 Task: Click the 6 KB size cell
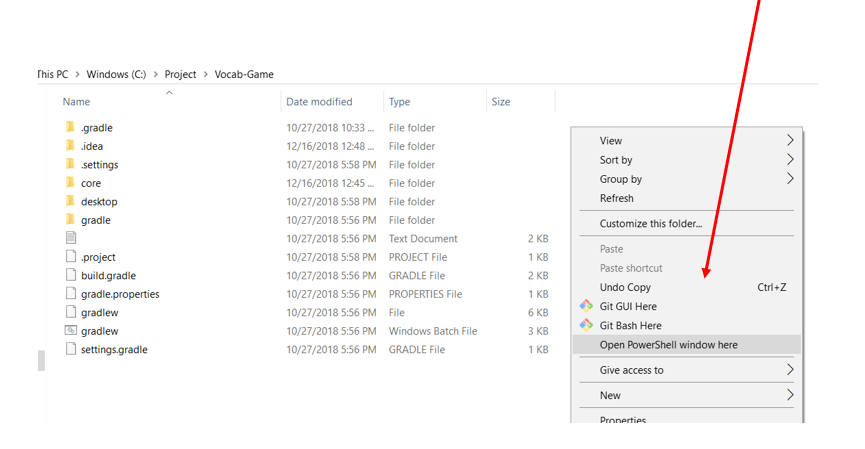coord(538,313)
